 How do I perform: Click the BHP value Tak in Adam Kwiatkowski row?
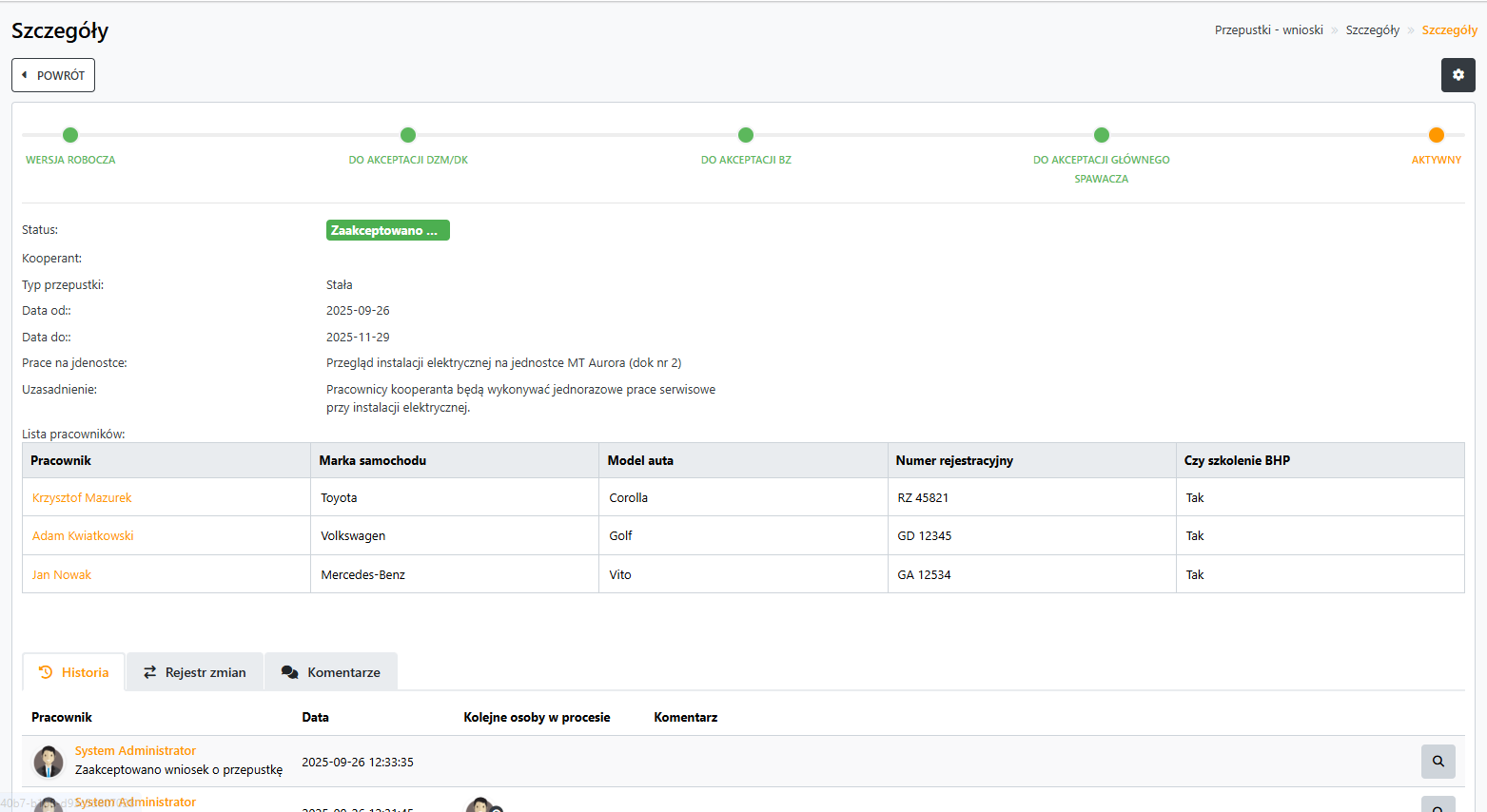1195,536
